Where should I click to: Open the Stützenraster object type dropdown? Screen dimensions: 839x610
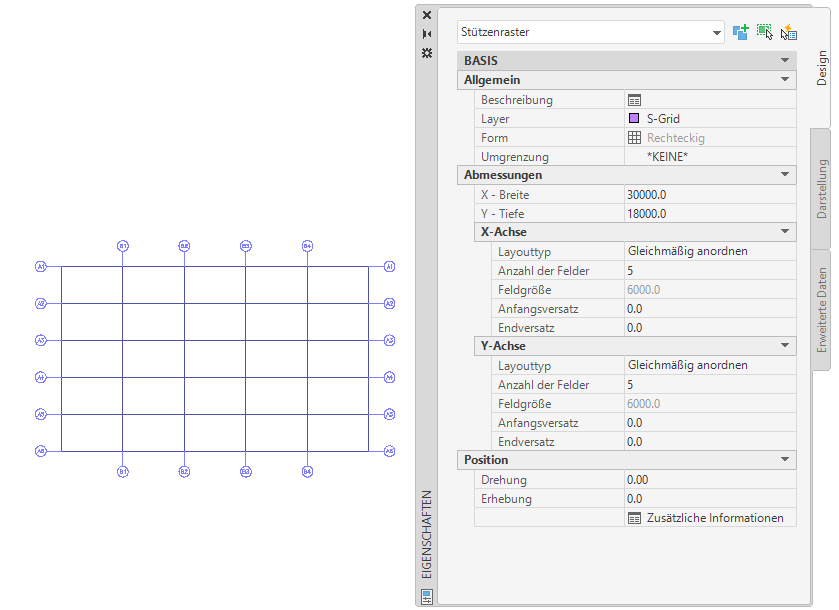717,33
